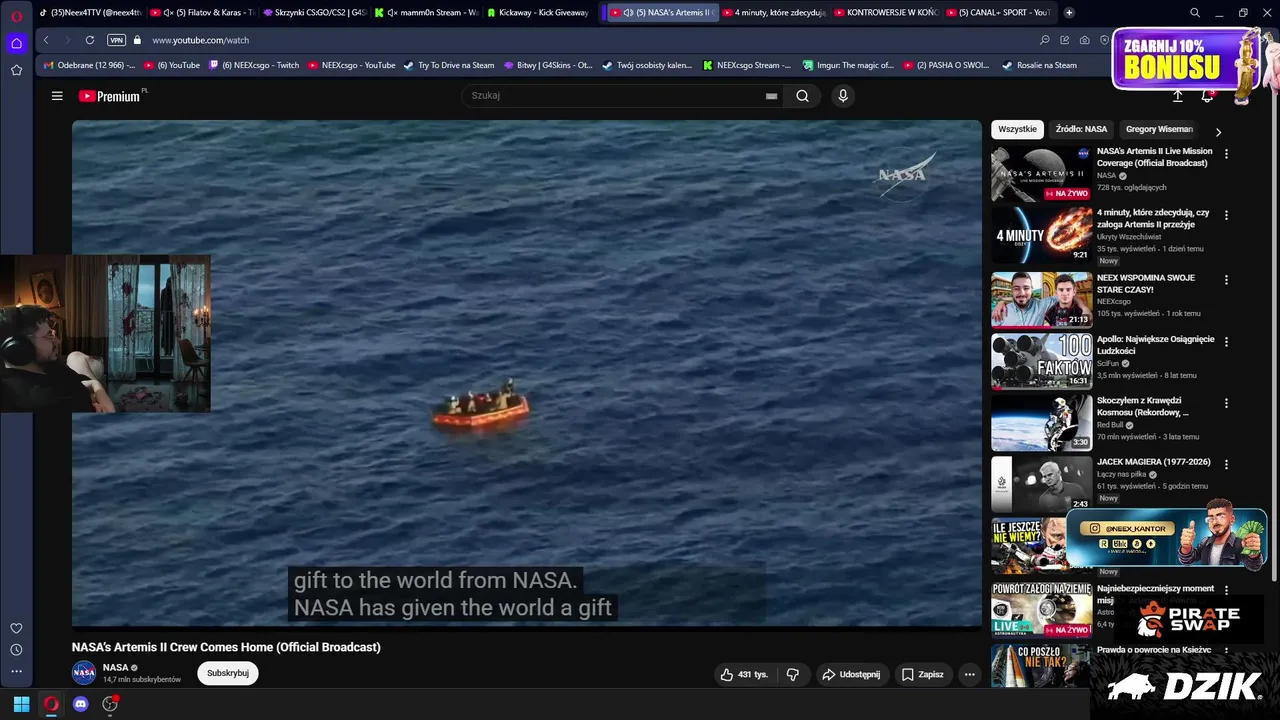Switch to Kickaway Giveaway tab
Viewport: 1280px width, 720px height.
tap(538, 13)
